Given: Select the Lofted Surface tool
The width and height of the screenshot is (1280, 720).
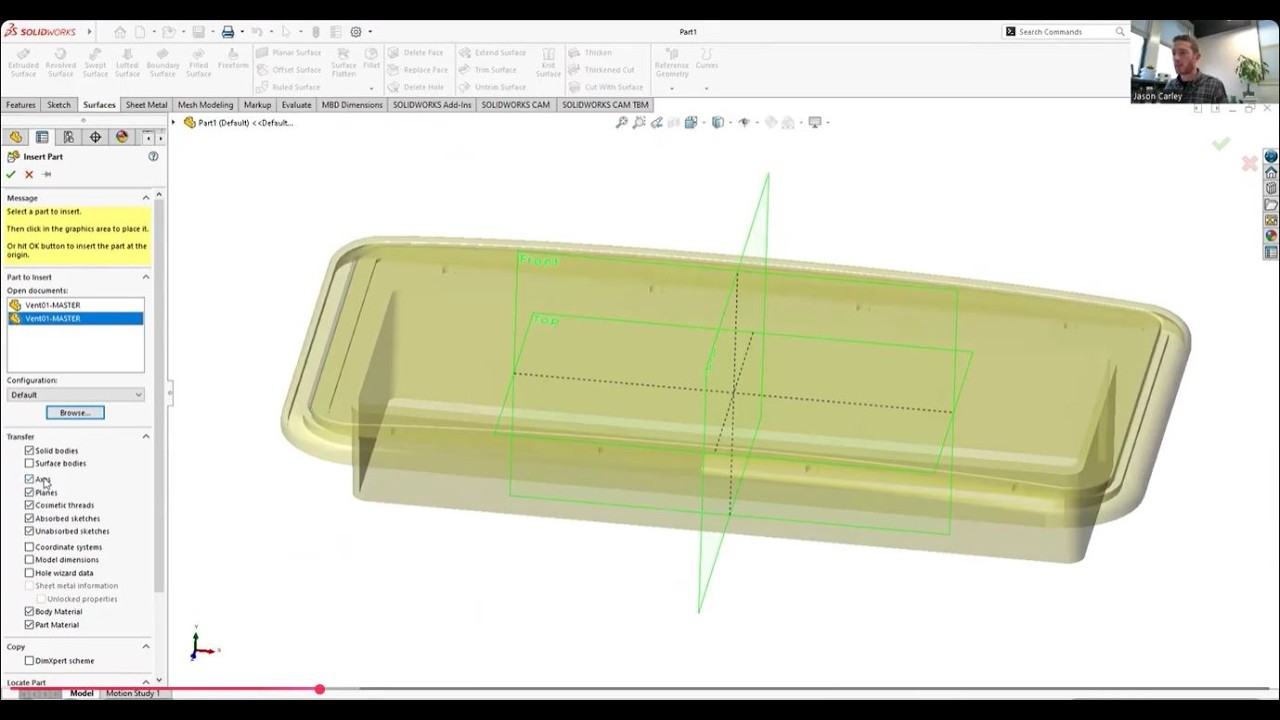Looking at the screenshot, I should pyautogui.click(x=127, y=62).
